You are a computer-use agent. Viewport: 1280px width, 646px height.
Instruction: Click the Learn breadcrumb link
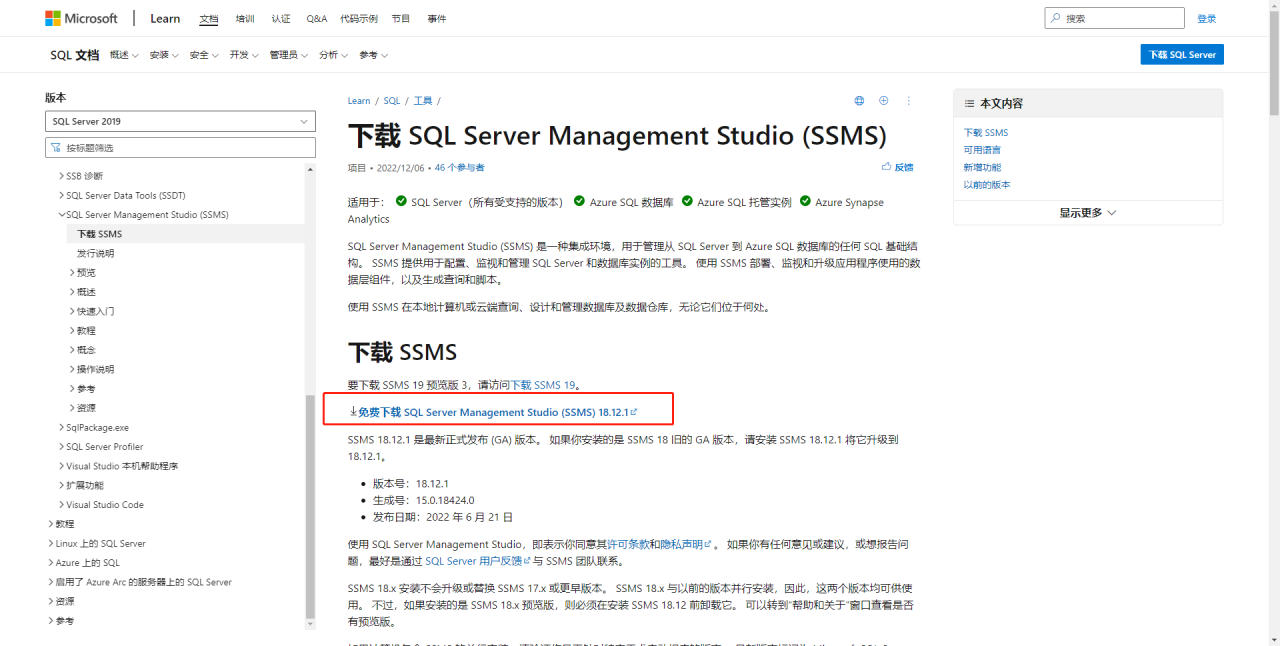point(359,101)
